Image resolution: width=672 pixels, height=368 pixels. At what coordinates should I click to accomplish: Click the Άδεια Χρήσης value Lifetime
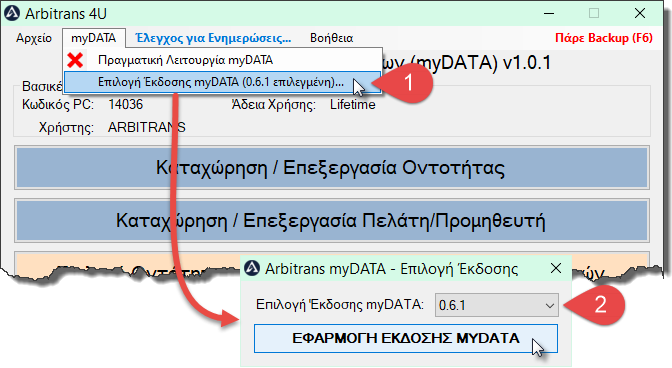(x=352, y=105)
